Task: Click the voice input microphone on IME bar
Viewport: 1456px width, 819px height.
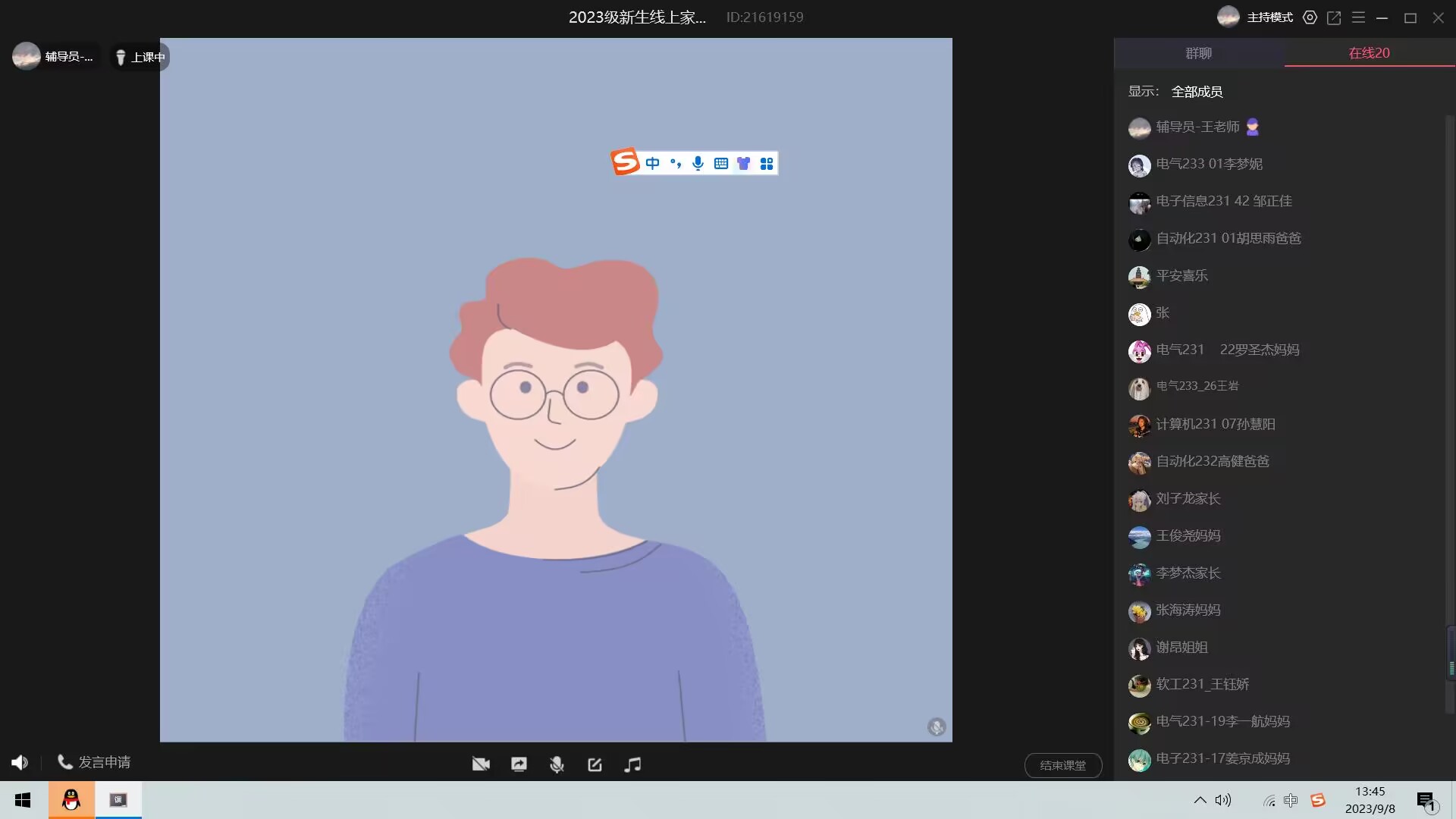Action: pos(698,163)
